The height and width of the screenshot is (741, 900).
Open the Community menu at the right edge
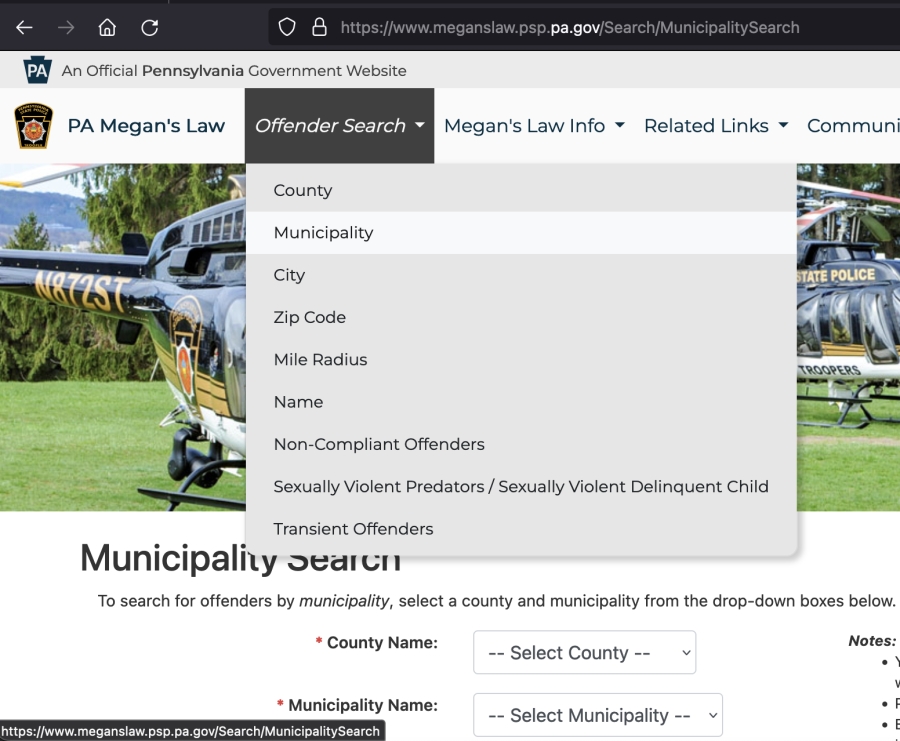(853, 126)
